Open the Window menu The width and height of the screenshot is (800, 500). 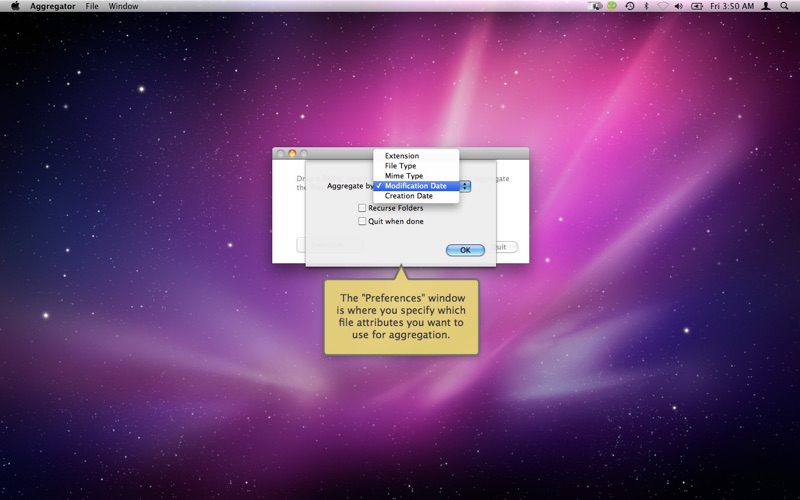(x=123, y=6)
